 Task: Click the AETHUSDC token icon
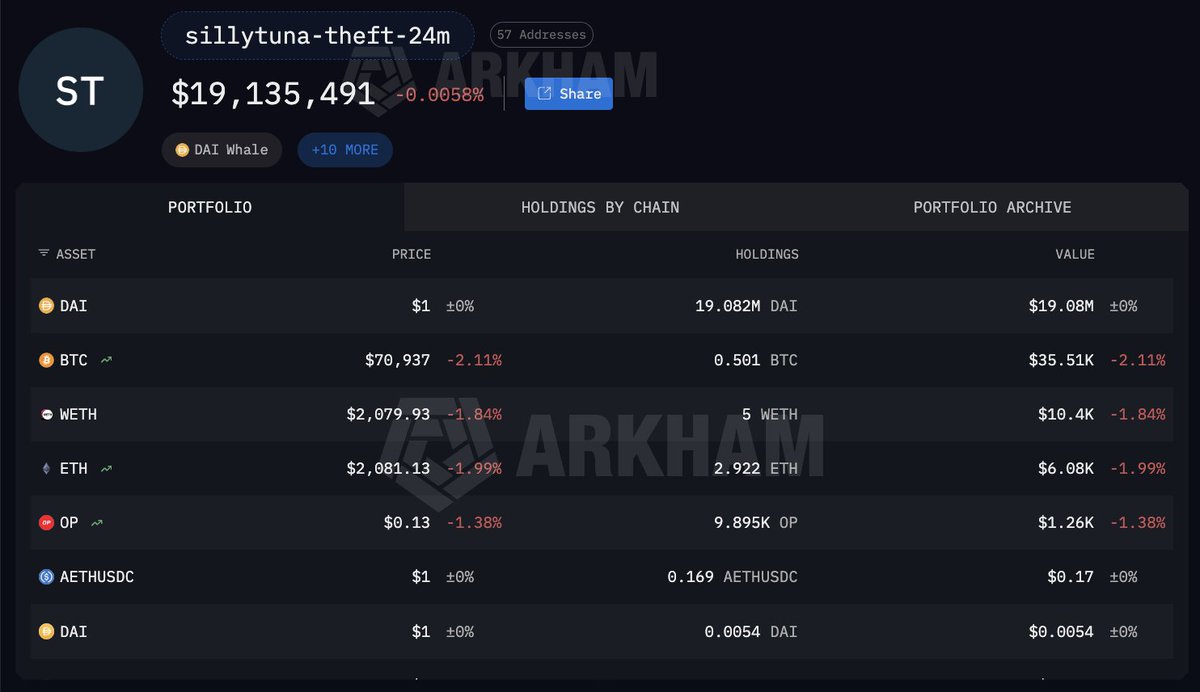pos(46,577)
